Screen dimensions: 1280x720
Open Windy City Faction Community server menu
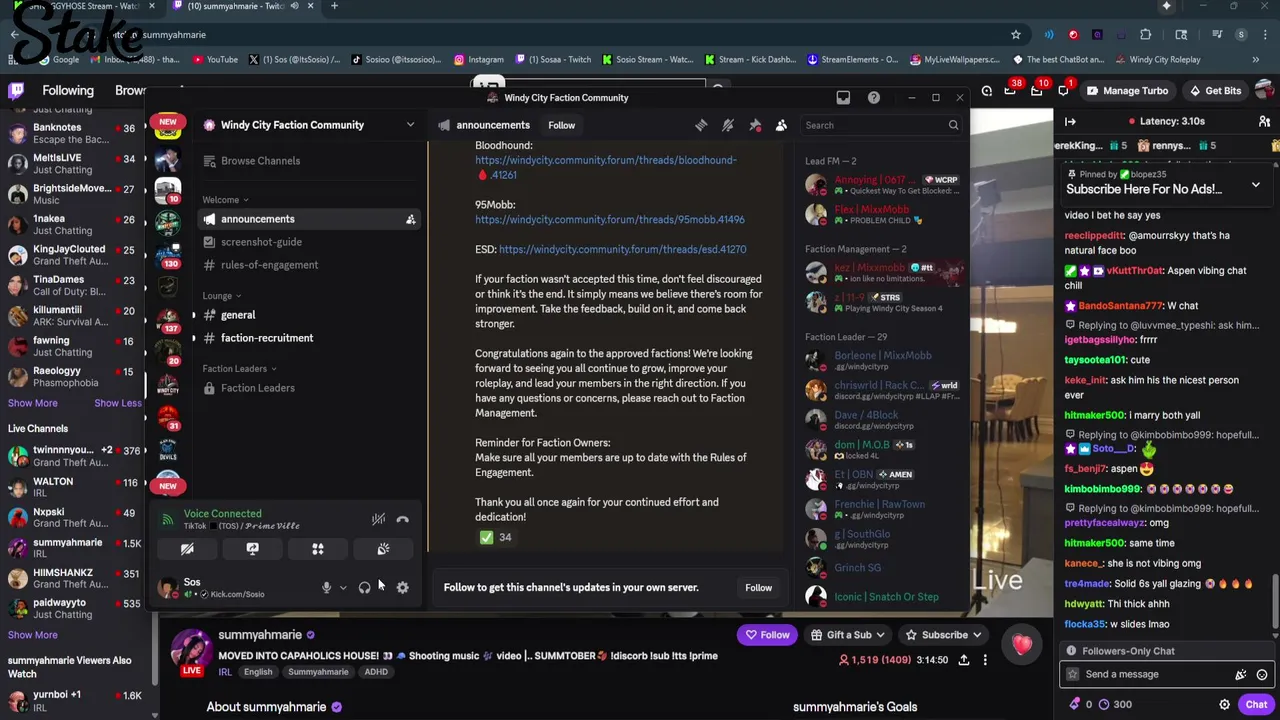[x=310, y=125]
